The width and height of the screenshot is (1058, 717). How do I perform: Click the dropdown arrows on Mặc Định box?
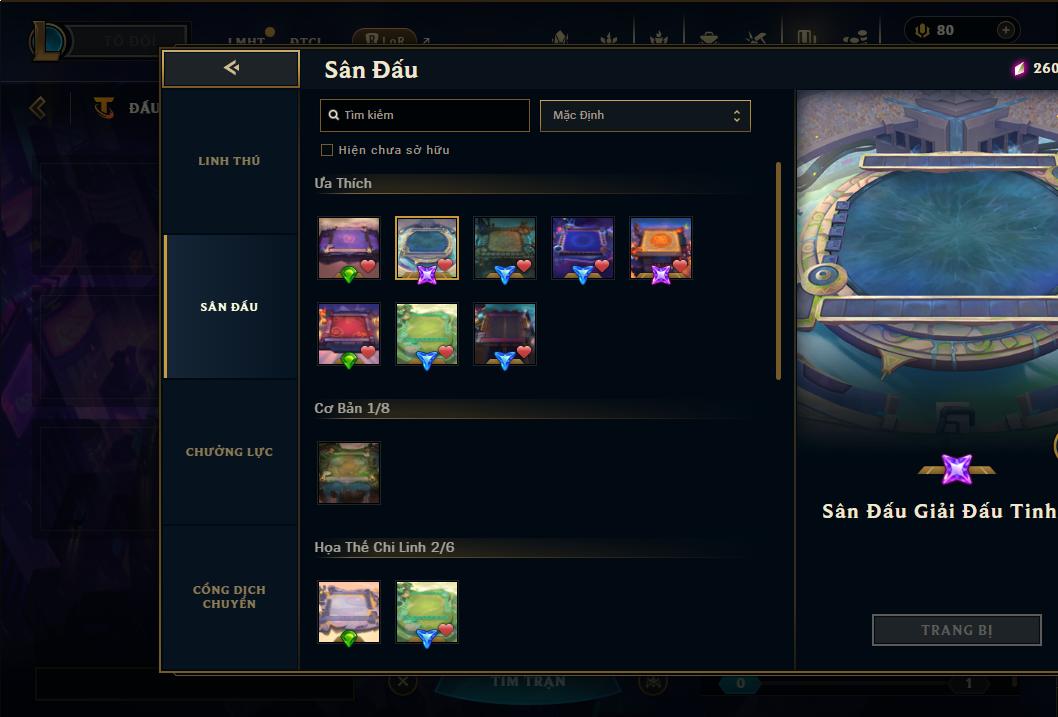click(x=737, y=116)
